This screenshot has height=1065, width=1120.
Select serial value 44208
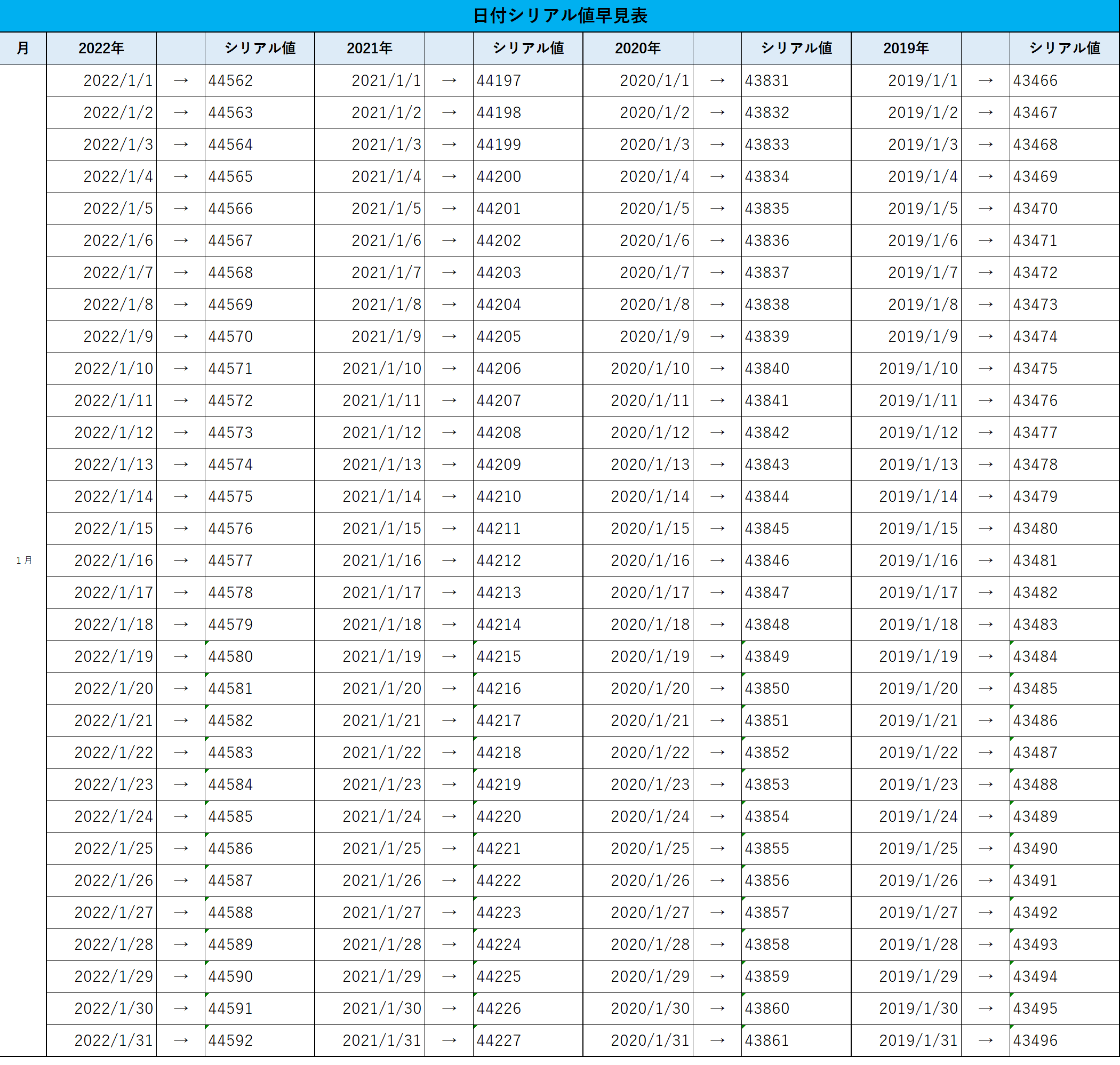pyautogui.click(x=528, y=433)
